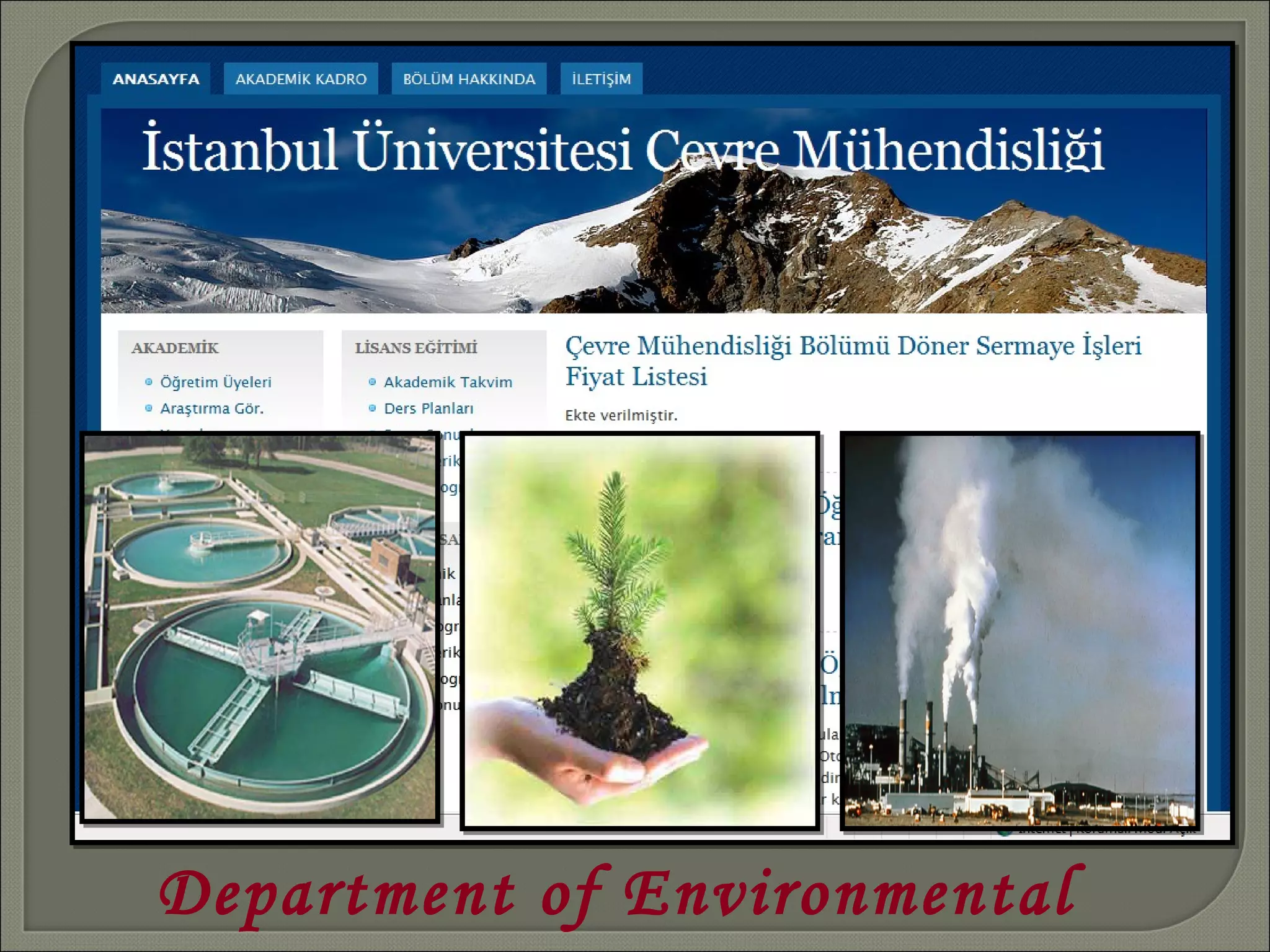
Task: Click the 'Ekte verilmiştir.' text
Action: tap(621, 415)
